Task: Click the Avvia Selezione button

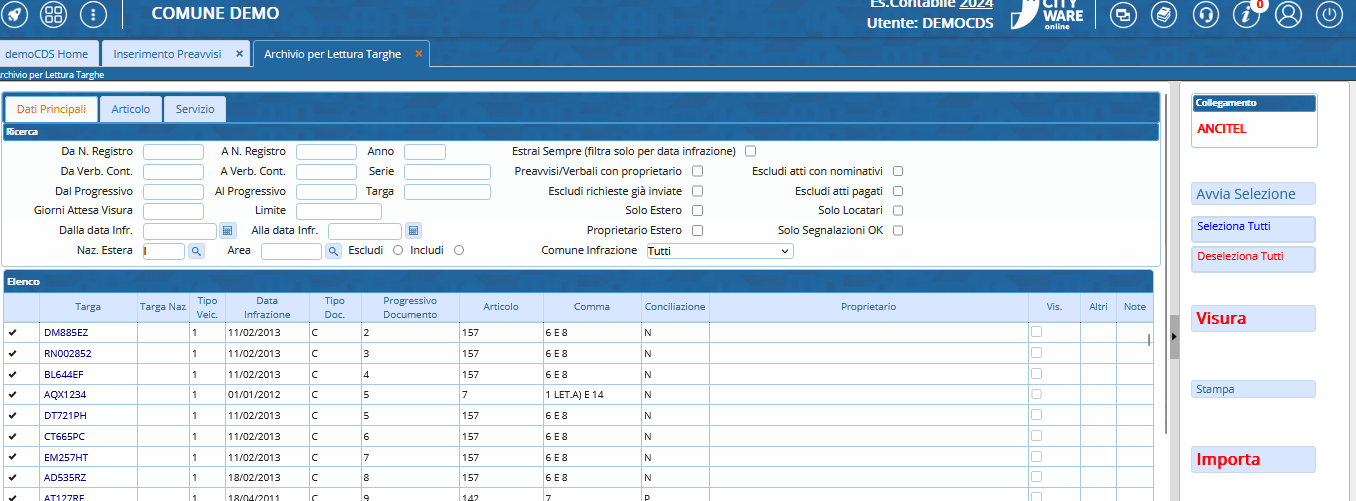Action: tap(1254, 194)
